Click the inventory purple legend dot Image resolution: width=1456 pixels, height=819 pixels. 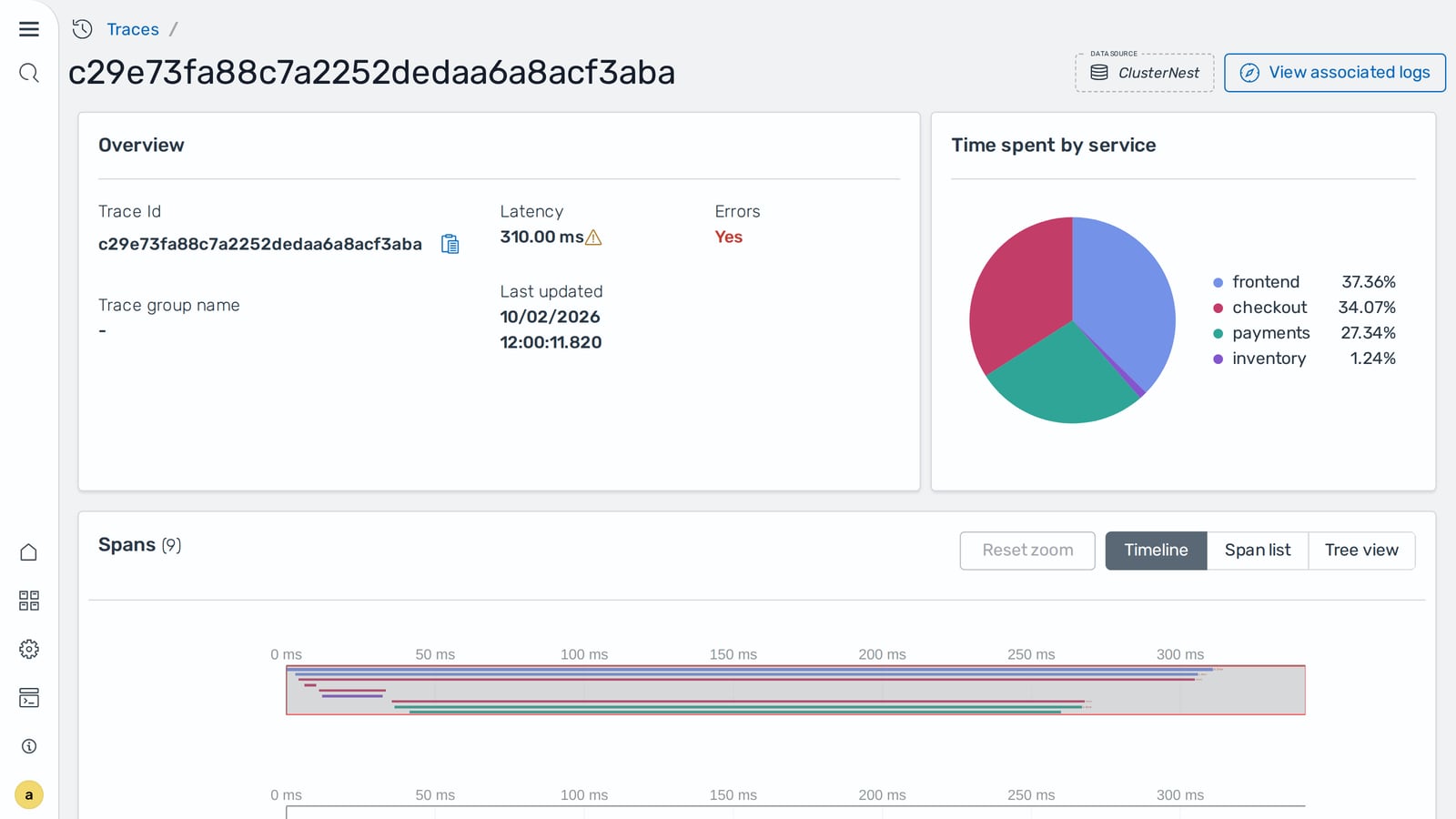pos(1218,359)
